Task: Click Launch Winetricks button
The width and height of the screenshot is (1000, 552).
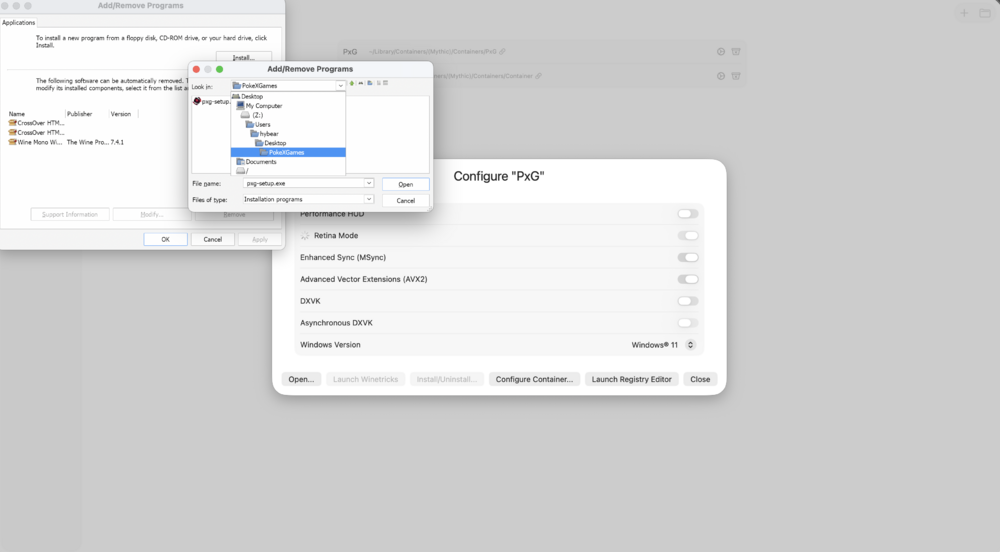Action: click(365, 379)
